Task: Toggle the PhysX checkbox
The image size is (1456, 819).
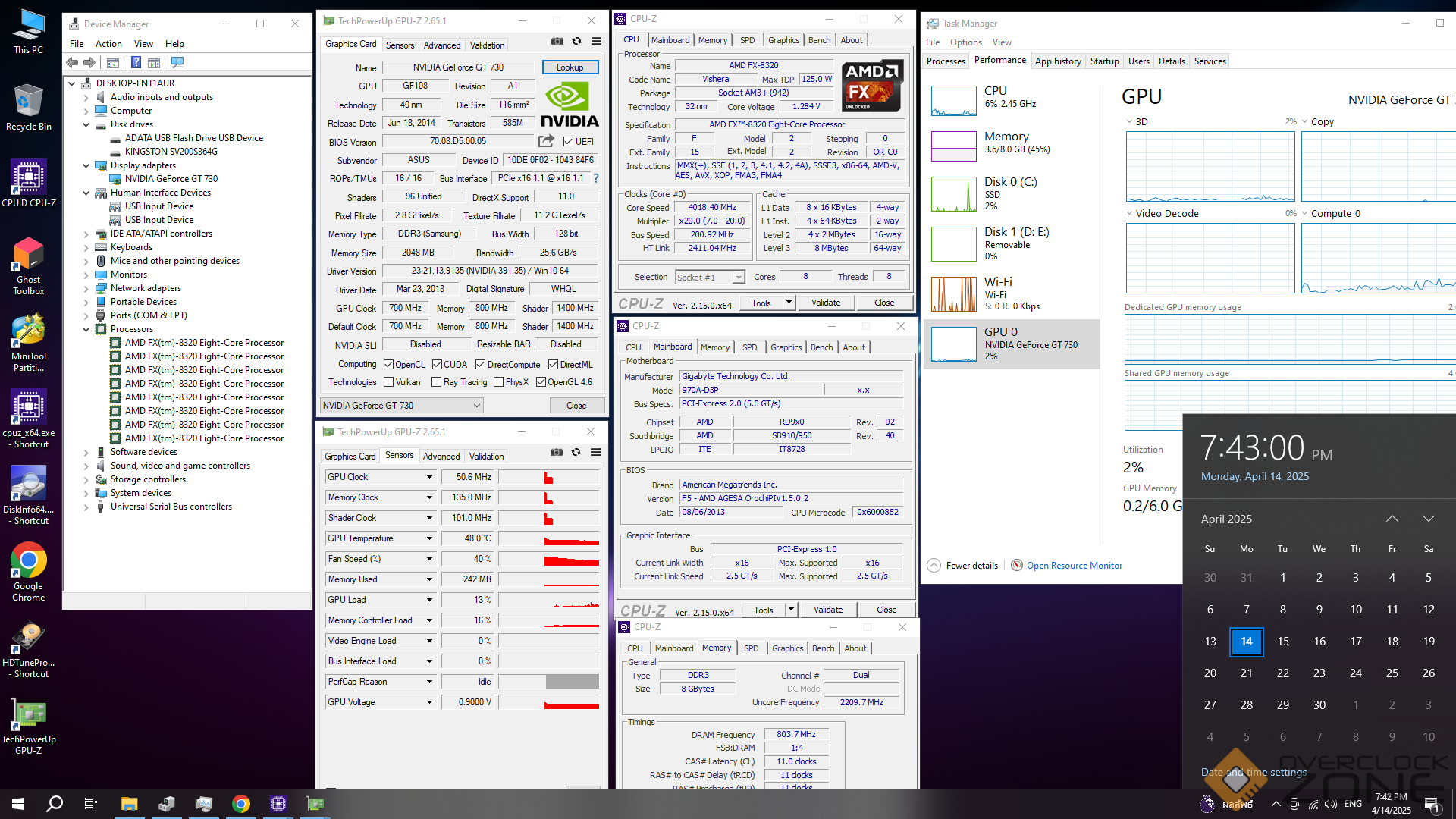Action: (x=498, y=382)
